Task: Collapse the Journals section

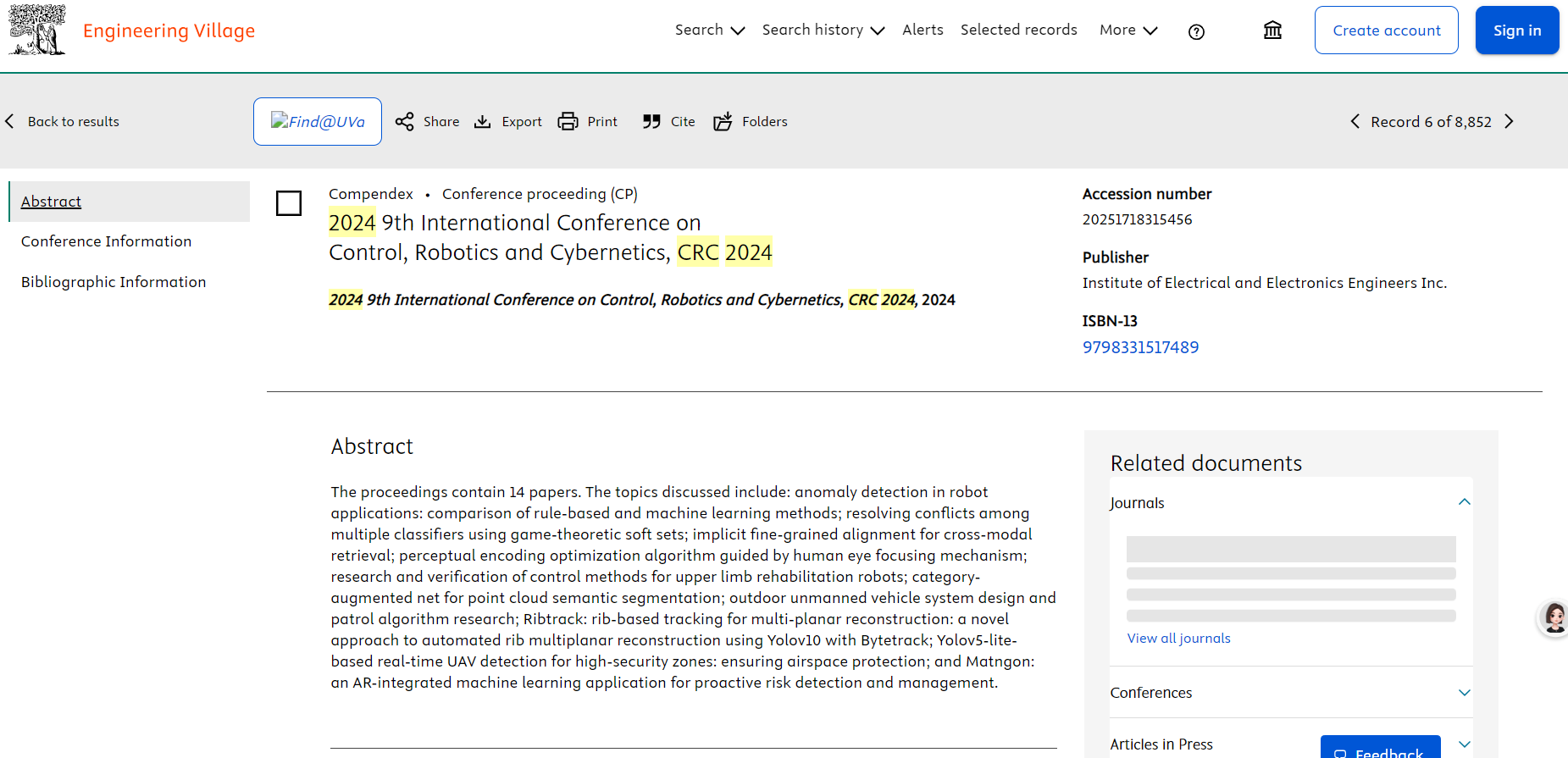Action: pos(1464,502)
